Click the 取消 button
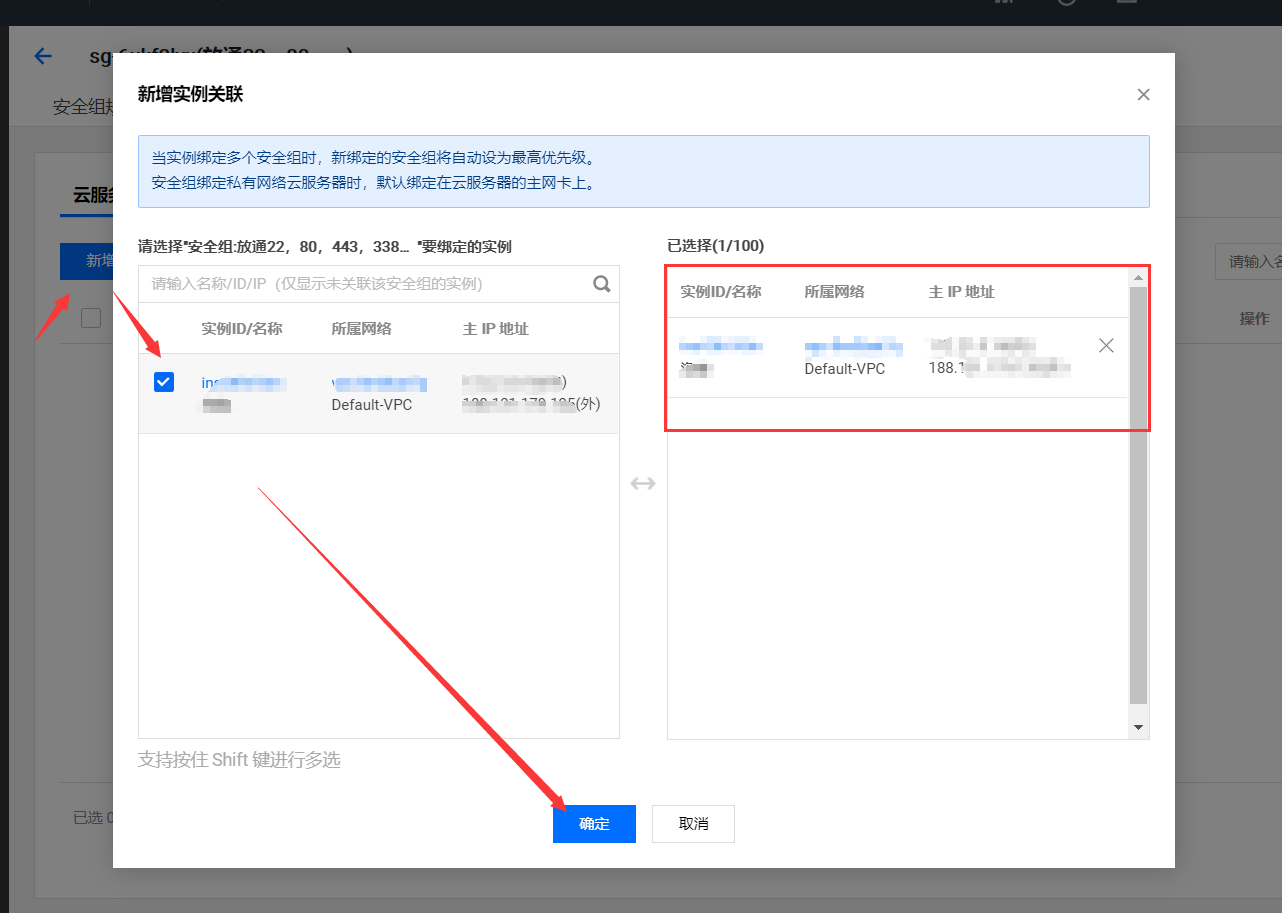This screenshot has height=913, width=1282. [693, 824]
